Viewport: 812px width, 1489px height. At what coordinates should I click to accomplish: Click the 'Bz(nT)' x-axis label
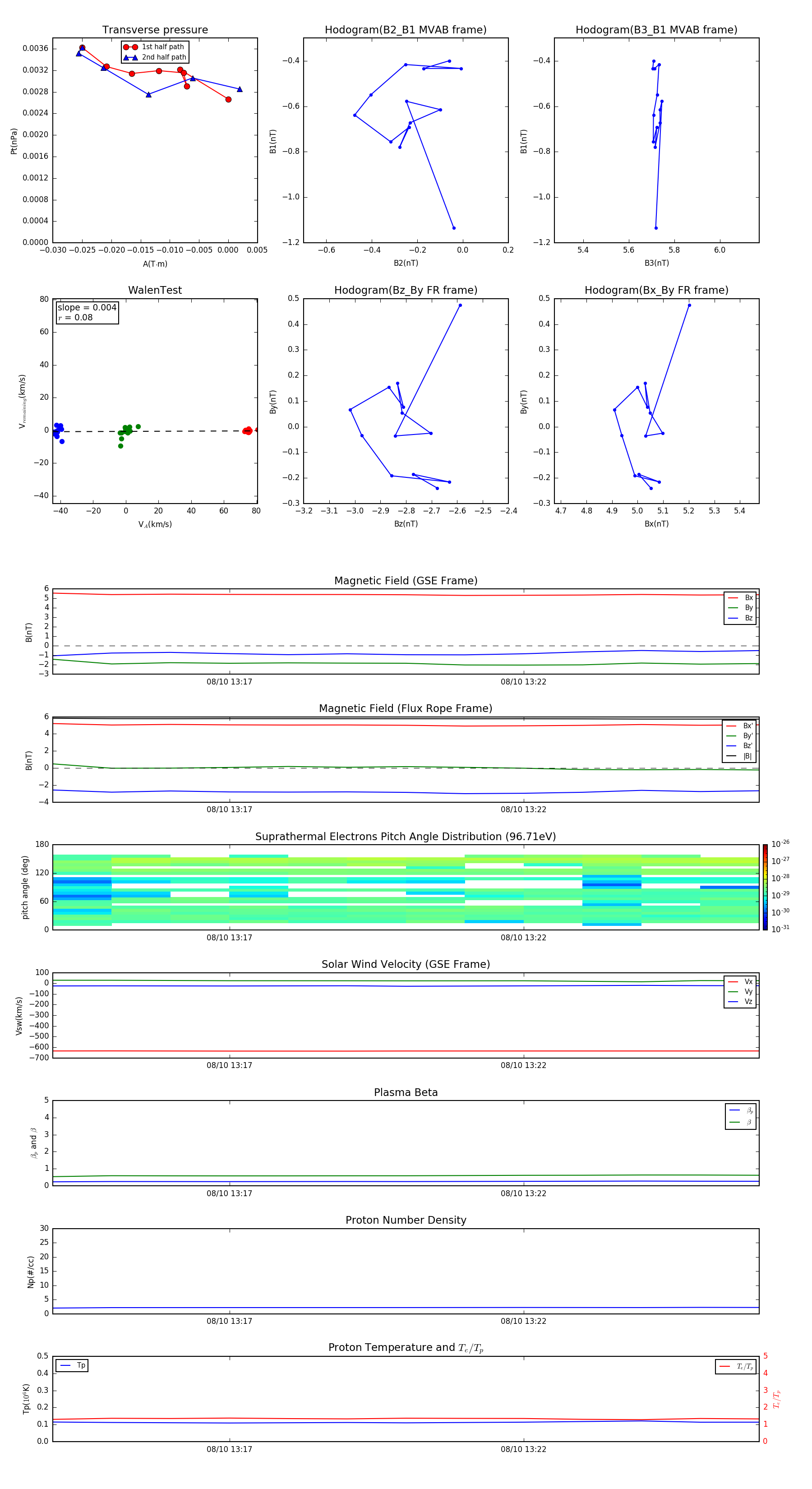coord(406,524)
